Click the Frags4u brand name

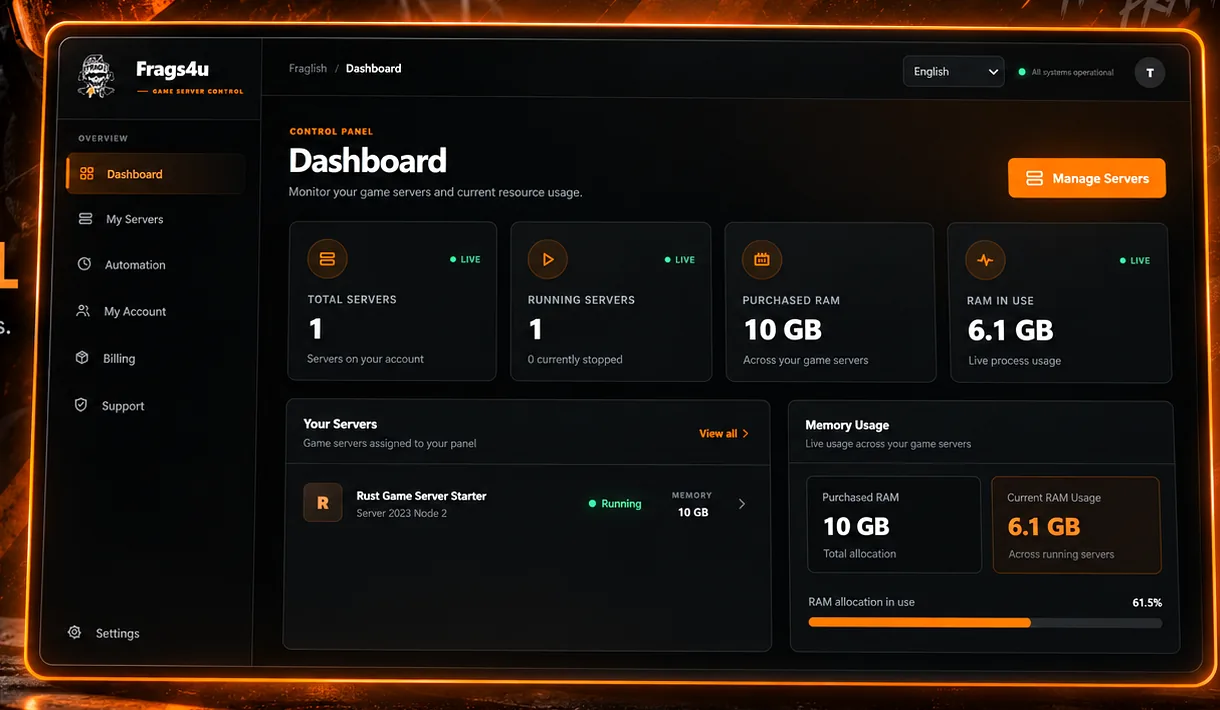coord(172,70)
